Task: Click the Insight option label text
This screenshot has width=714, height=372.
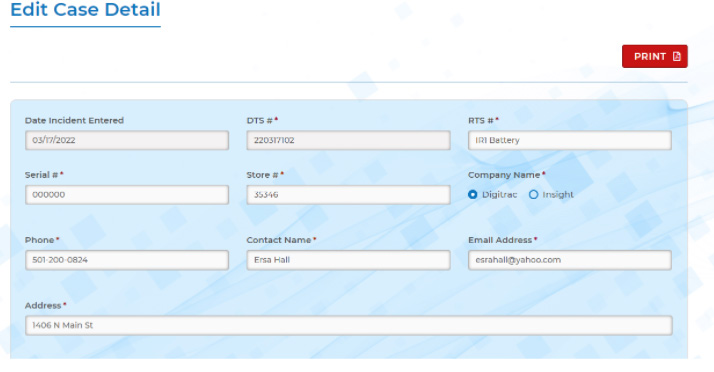Action: click(x=558, y=194)
